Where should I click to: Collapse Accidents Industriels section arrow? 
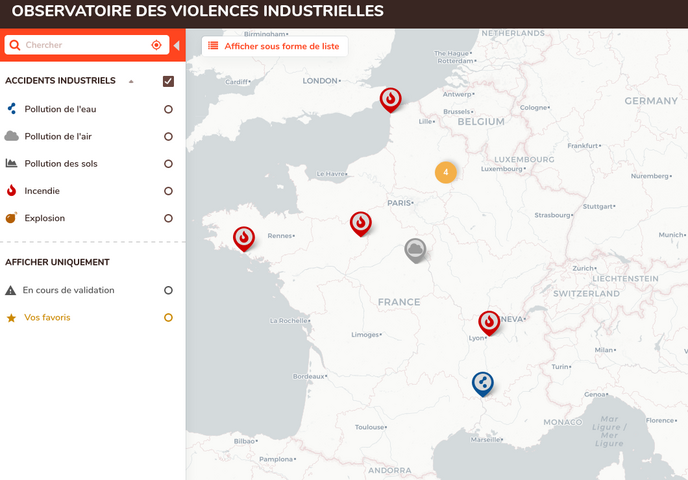pos(131,81)
